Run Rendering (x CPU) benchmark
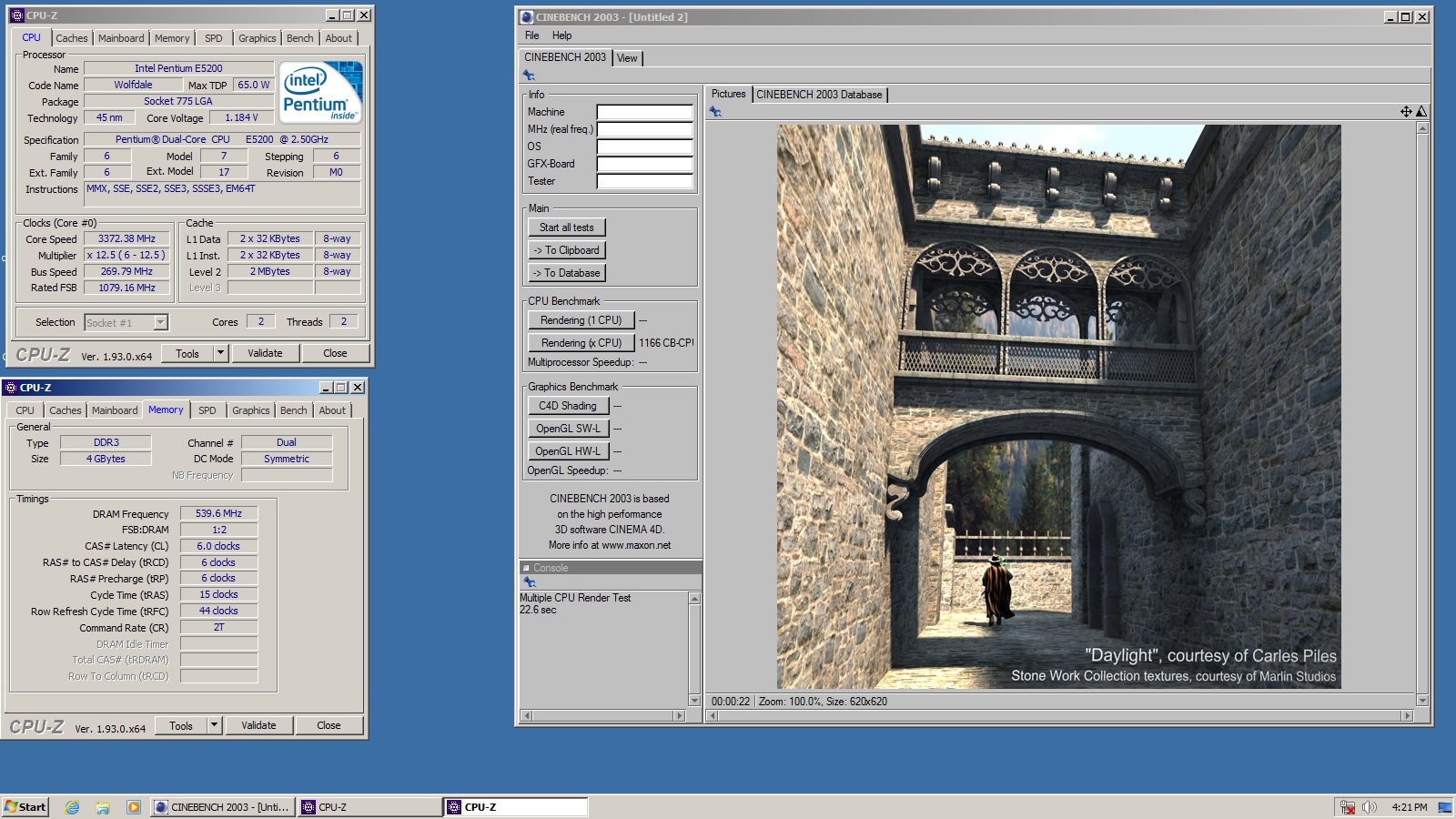The width and height of the screenshot is (1456, 819). click(x=581, y=343)
